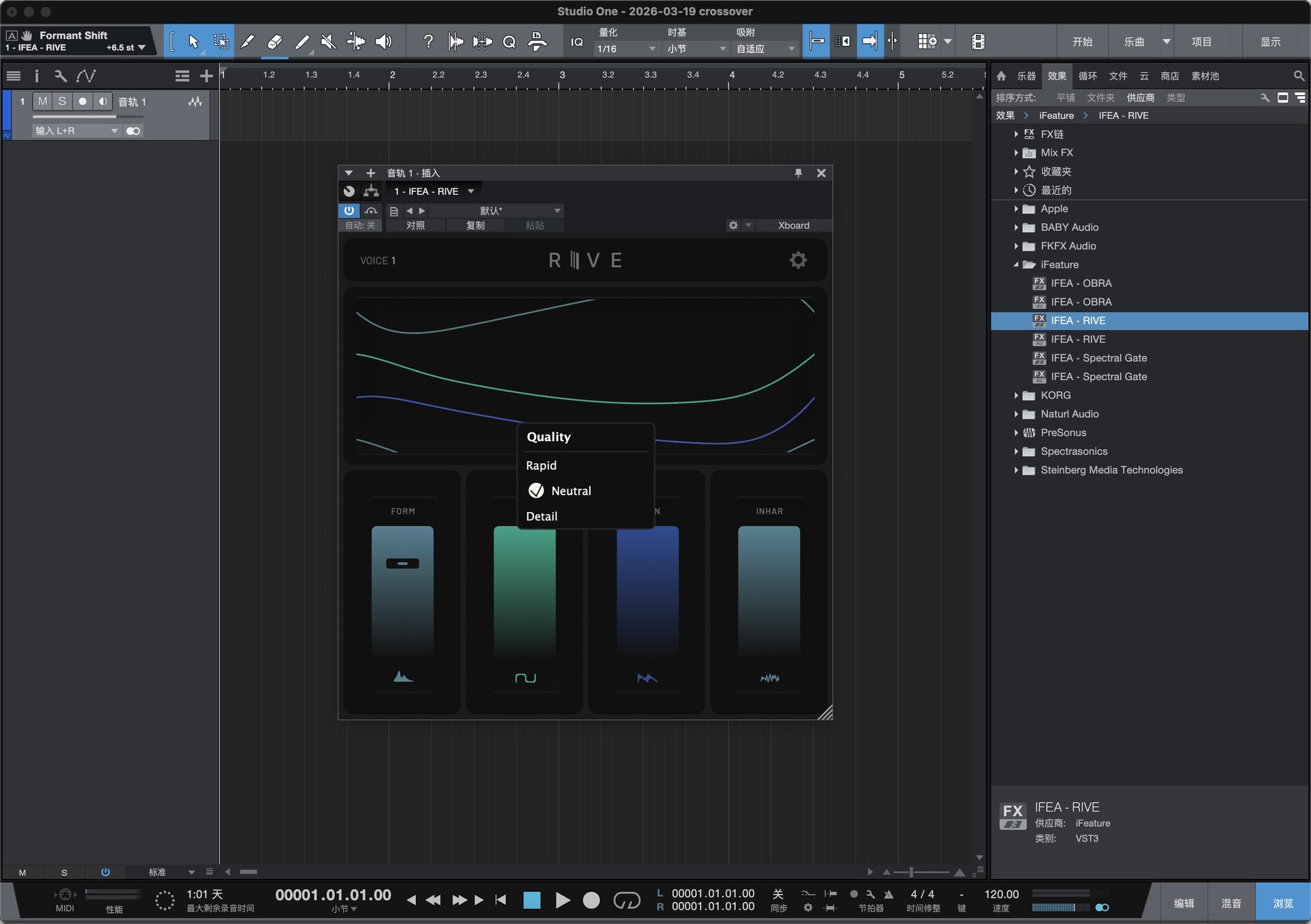Viewport: 1311px width, 924px height.
Task: Mute track 1 with M button
Action: point(42,102)
